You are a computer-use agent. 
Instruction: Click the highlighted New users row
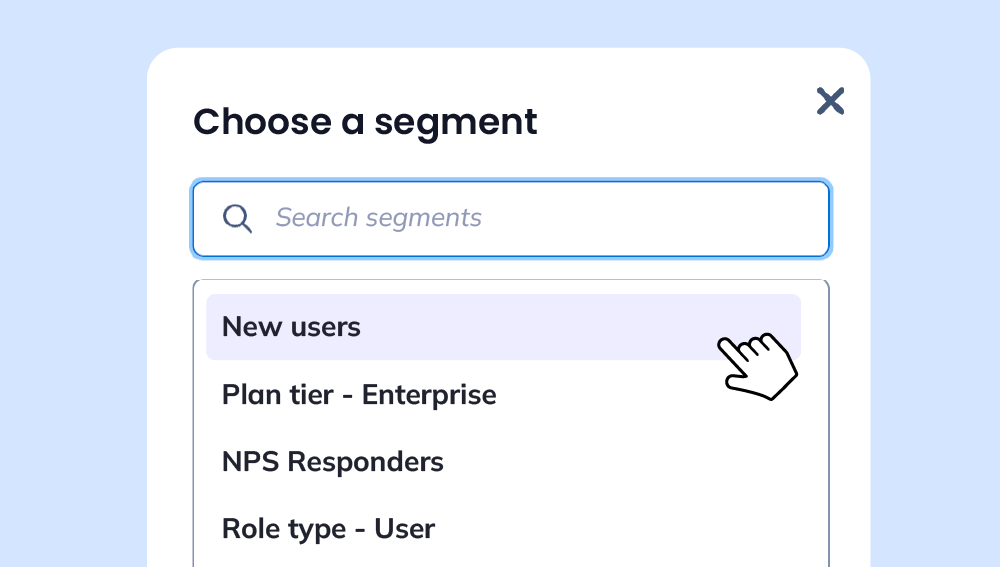503,327
